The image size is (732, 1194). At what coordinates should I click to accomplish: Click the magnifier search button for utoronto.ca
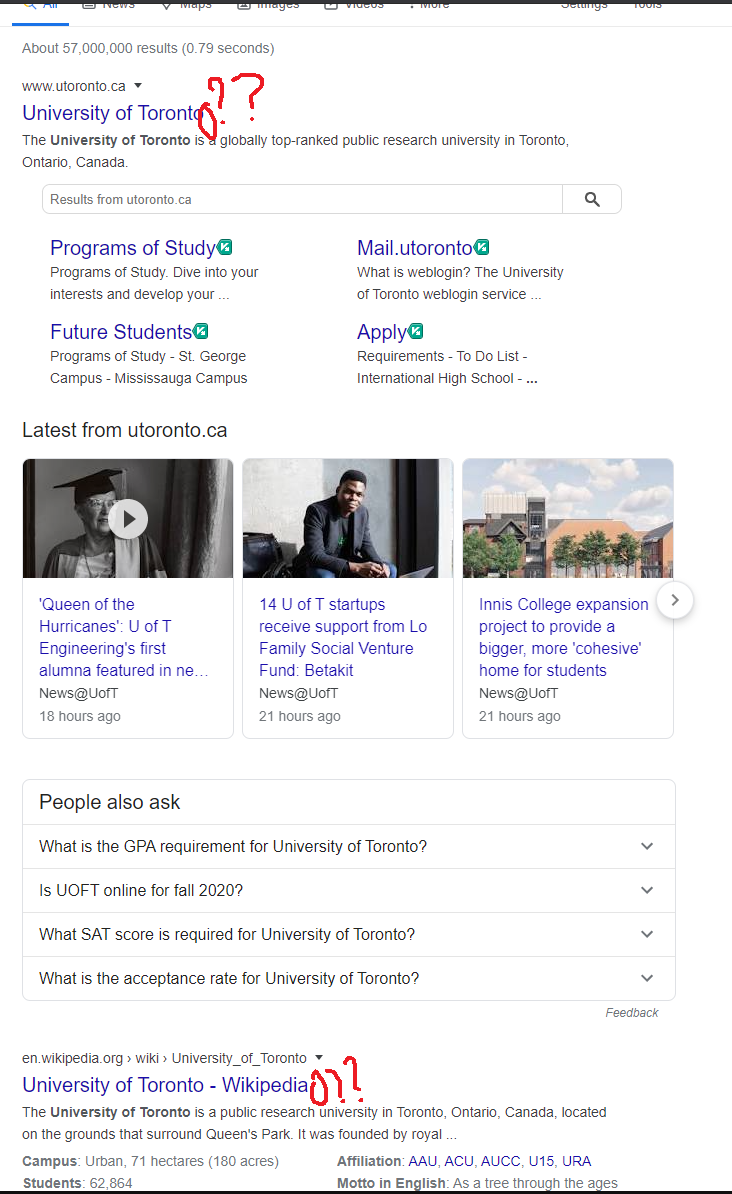tap(592, 199)
